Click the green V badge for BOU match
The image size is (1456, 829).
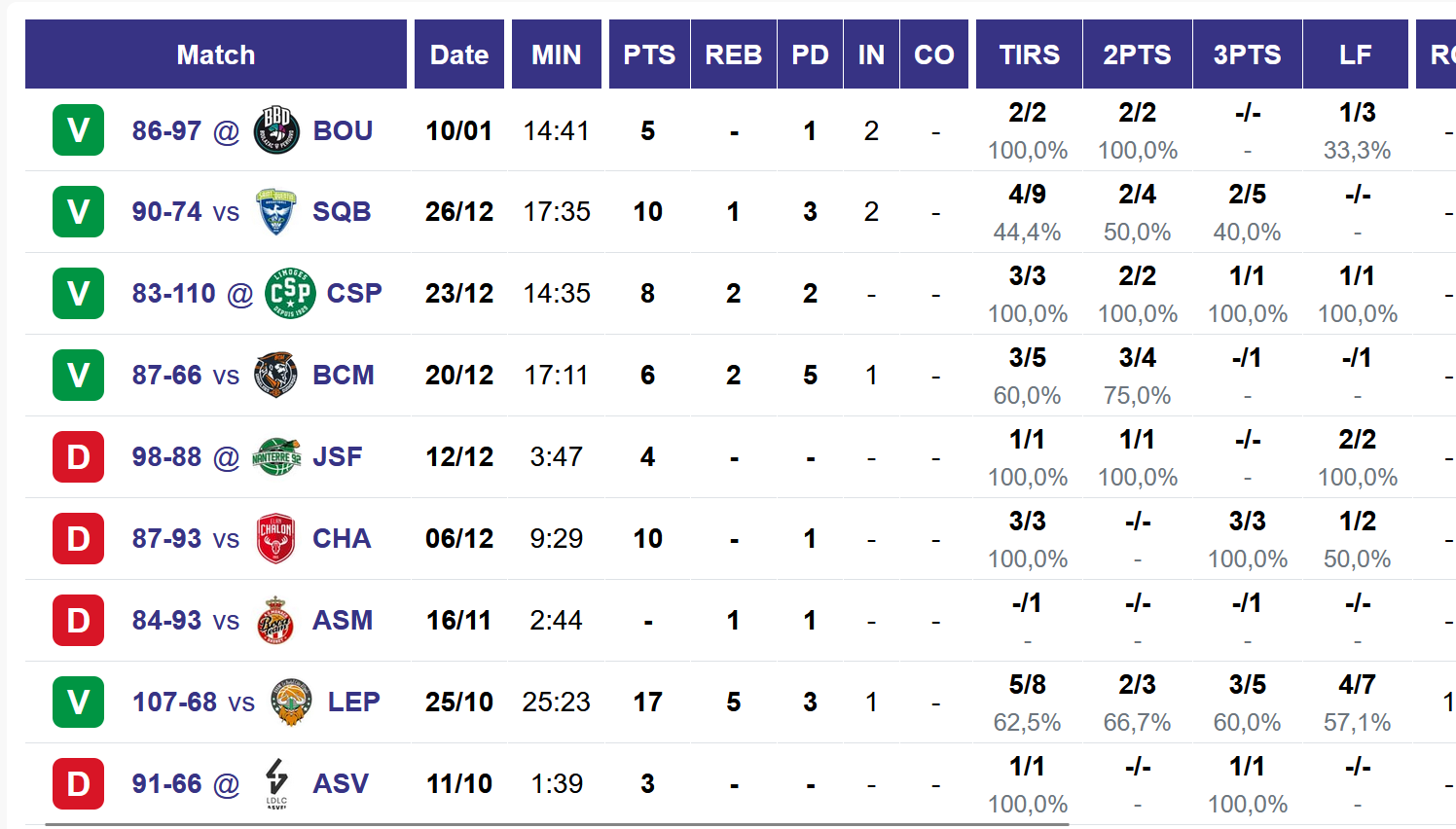[x=78, y=130]
